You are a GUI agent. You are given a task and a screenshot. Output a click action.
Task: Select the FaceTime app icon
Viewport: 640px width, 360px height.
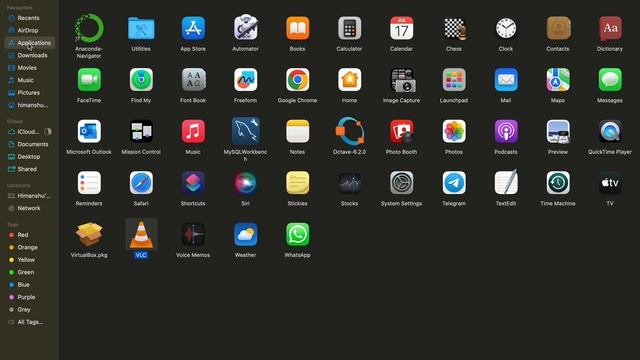[x=89, y=80]
